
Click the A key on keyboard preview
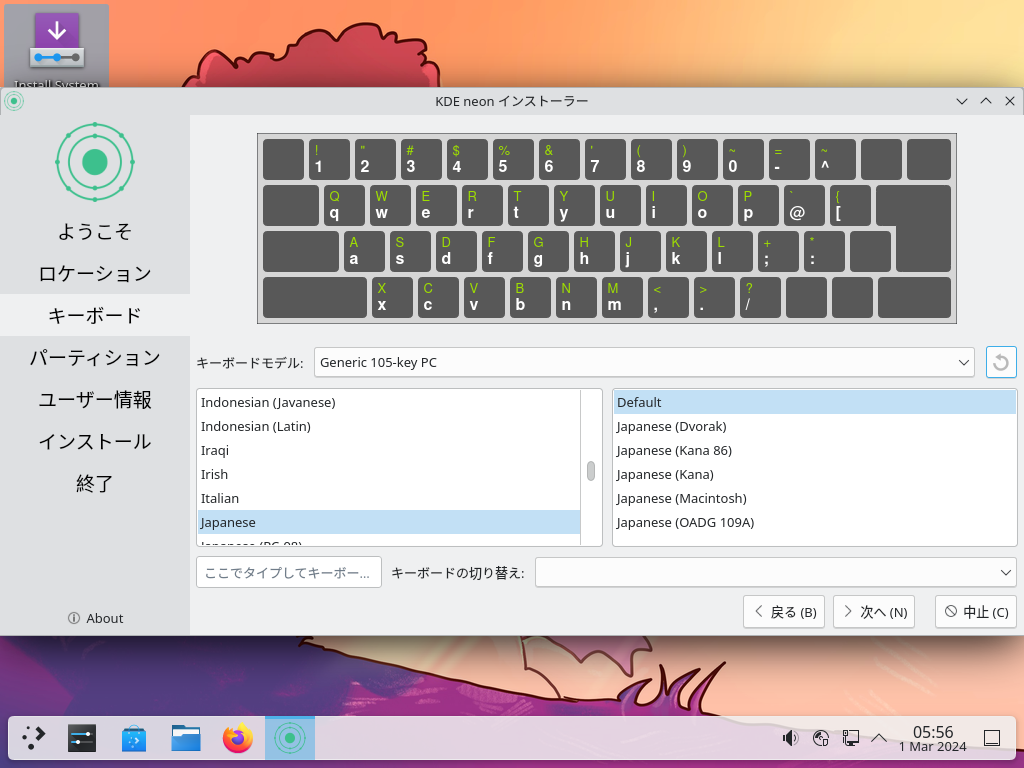[364, 251]
